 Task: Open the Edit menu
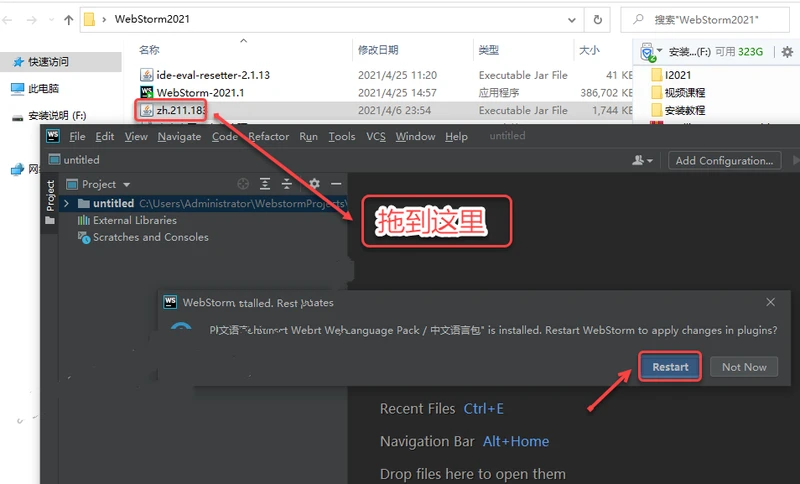[105, 136]
